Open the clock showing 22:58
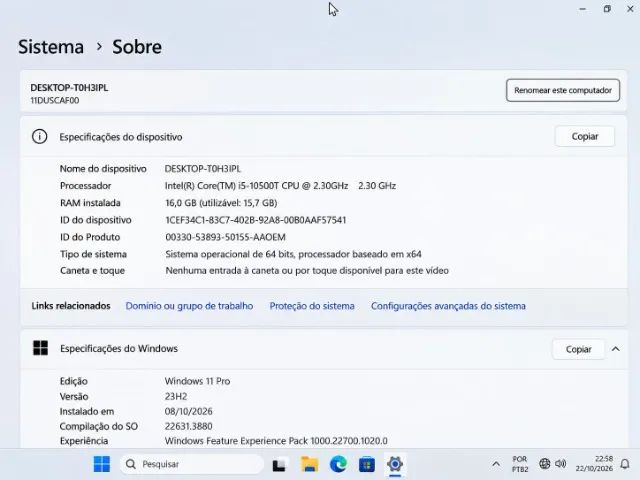 click(594, 464)
